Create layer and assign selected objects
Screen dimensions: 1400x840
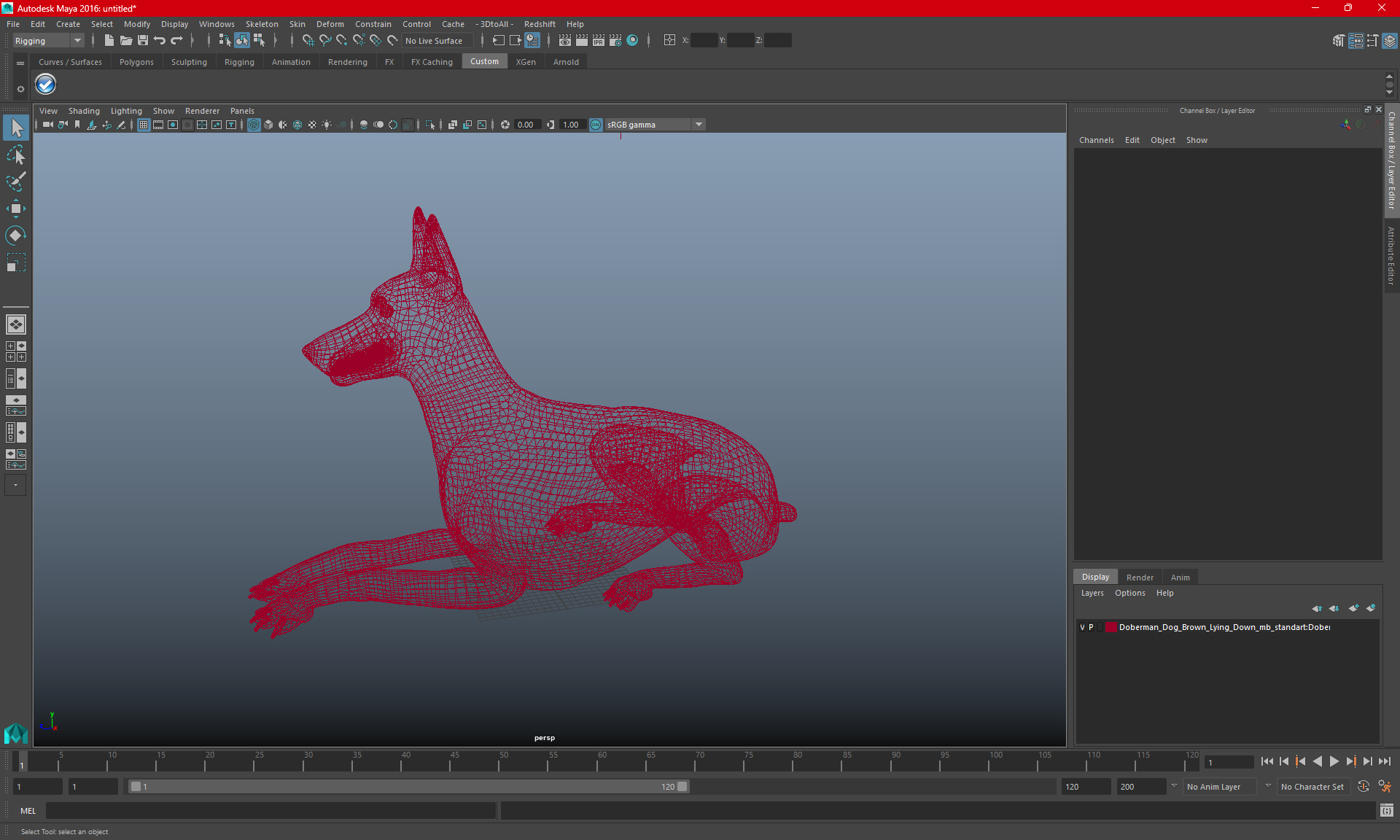(x=1371, y=608)
